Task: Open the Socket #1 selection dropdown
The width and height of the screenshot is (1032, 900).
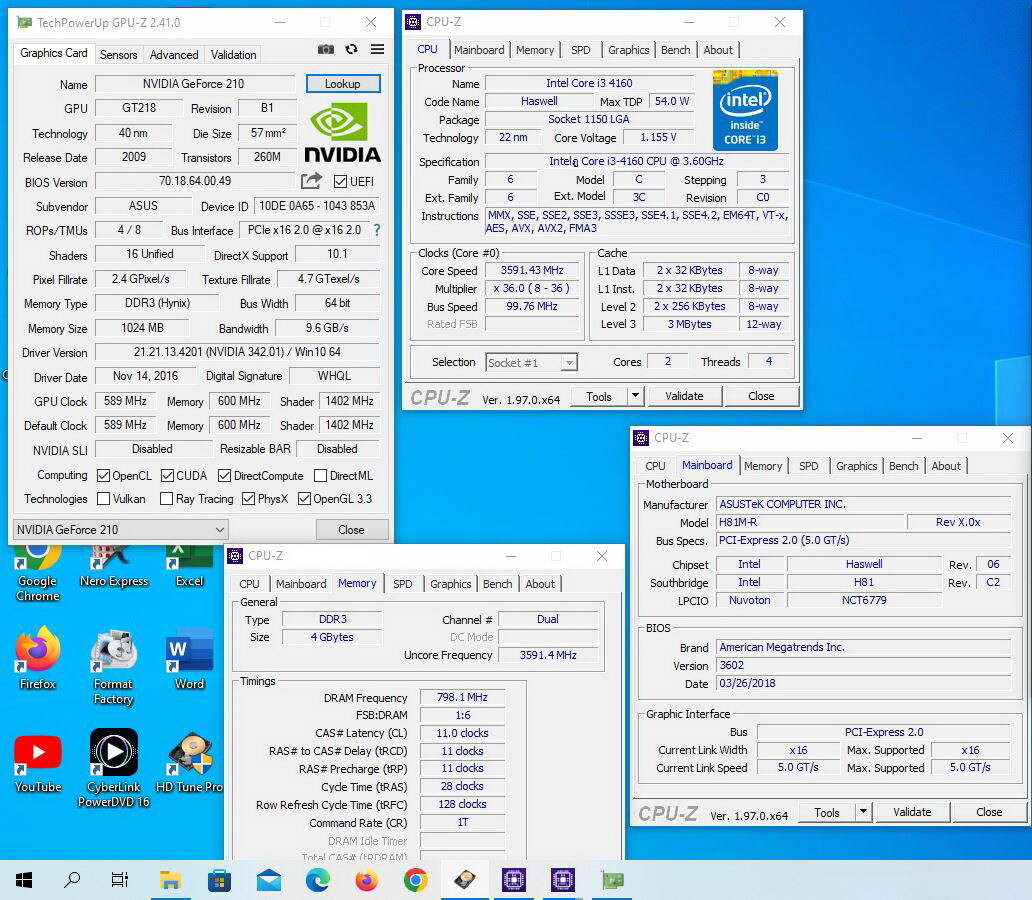Action: pos(531,362)
